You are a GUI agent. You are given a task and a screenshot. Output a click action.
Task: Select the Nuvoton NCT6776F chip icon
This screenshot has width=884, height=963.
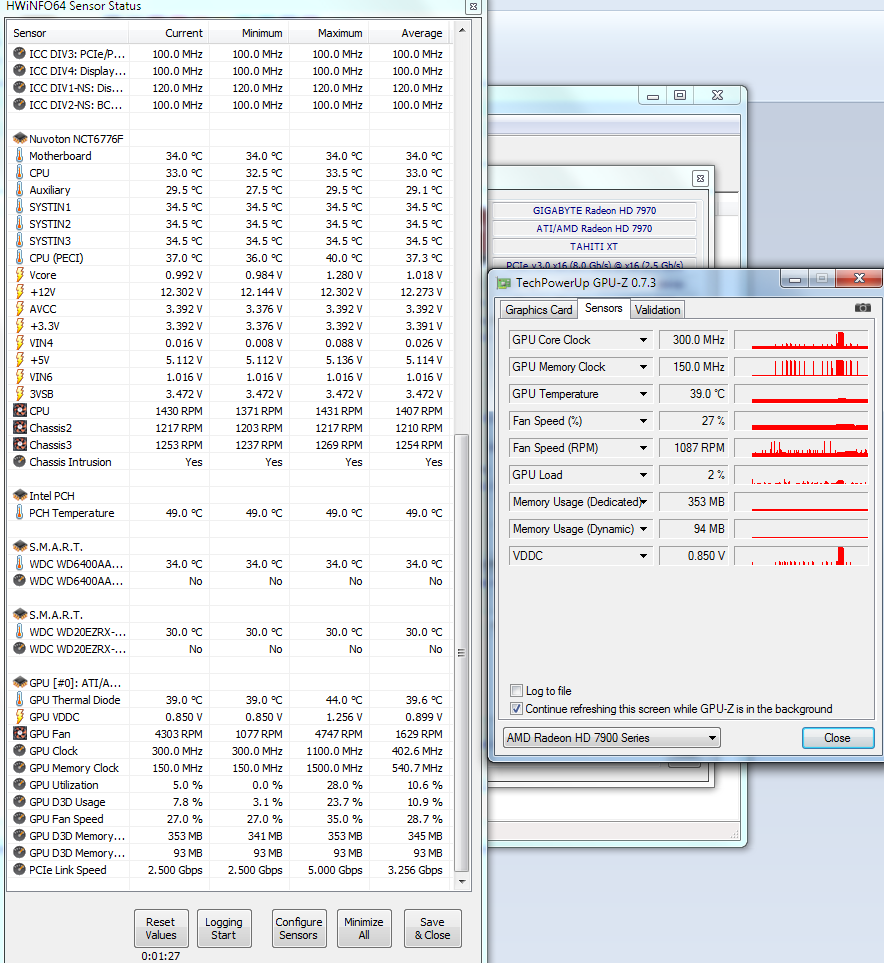click(20, 139)
